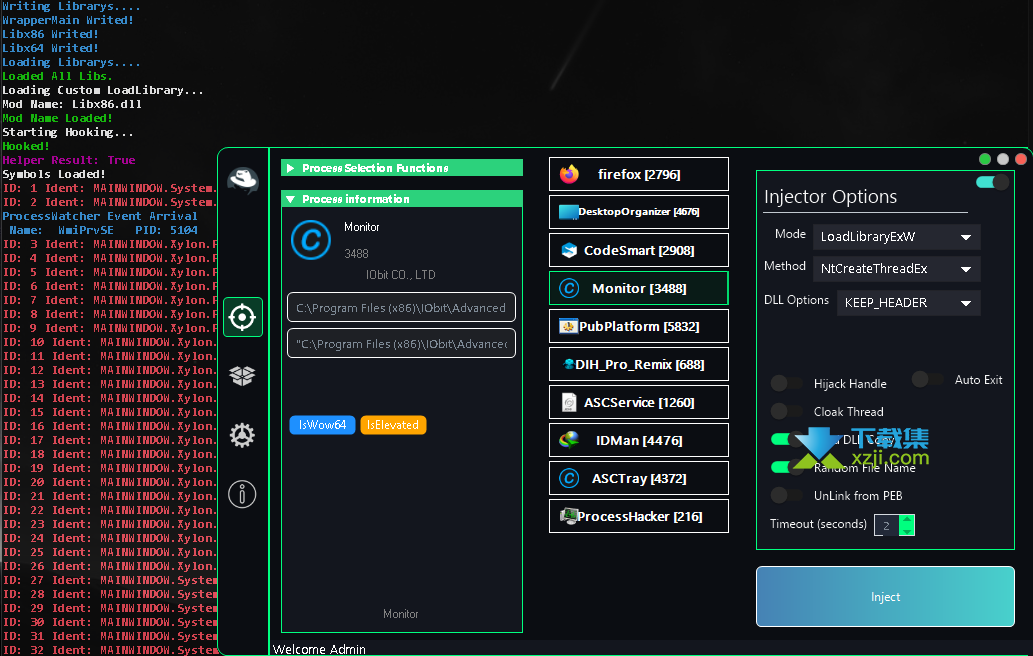
Task: Click the blue Monitor process logo icon
Action: coord(311,240)
